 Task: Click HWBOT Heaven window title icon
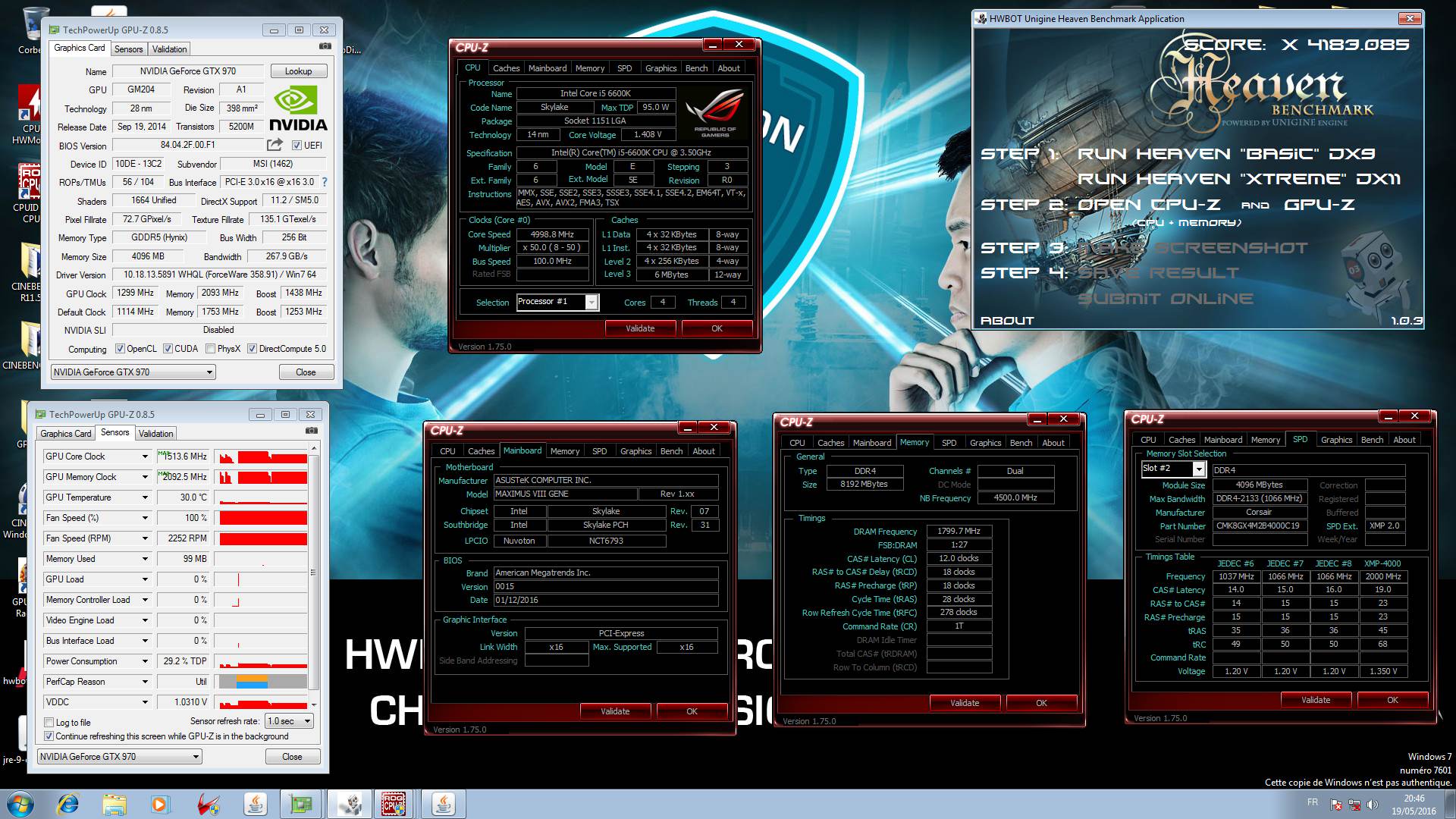click(982, 19)
